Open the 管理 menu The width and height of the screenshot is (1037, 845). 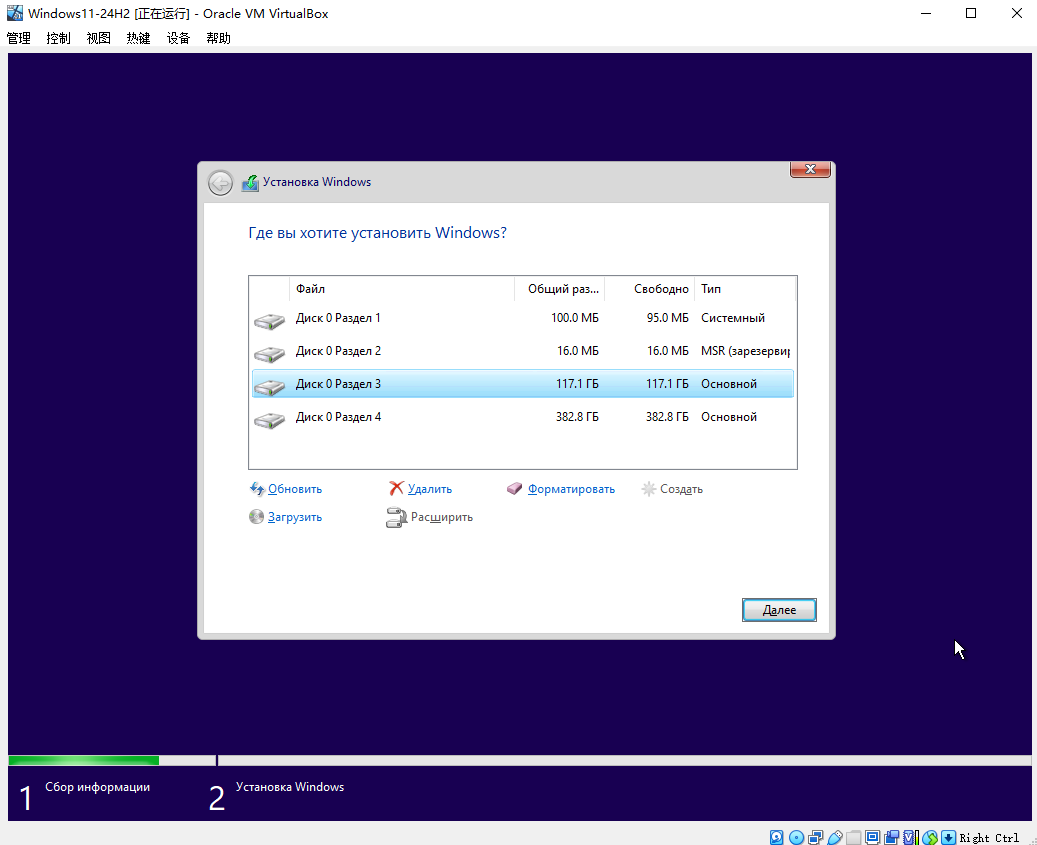click(x=19, y=38)
